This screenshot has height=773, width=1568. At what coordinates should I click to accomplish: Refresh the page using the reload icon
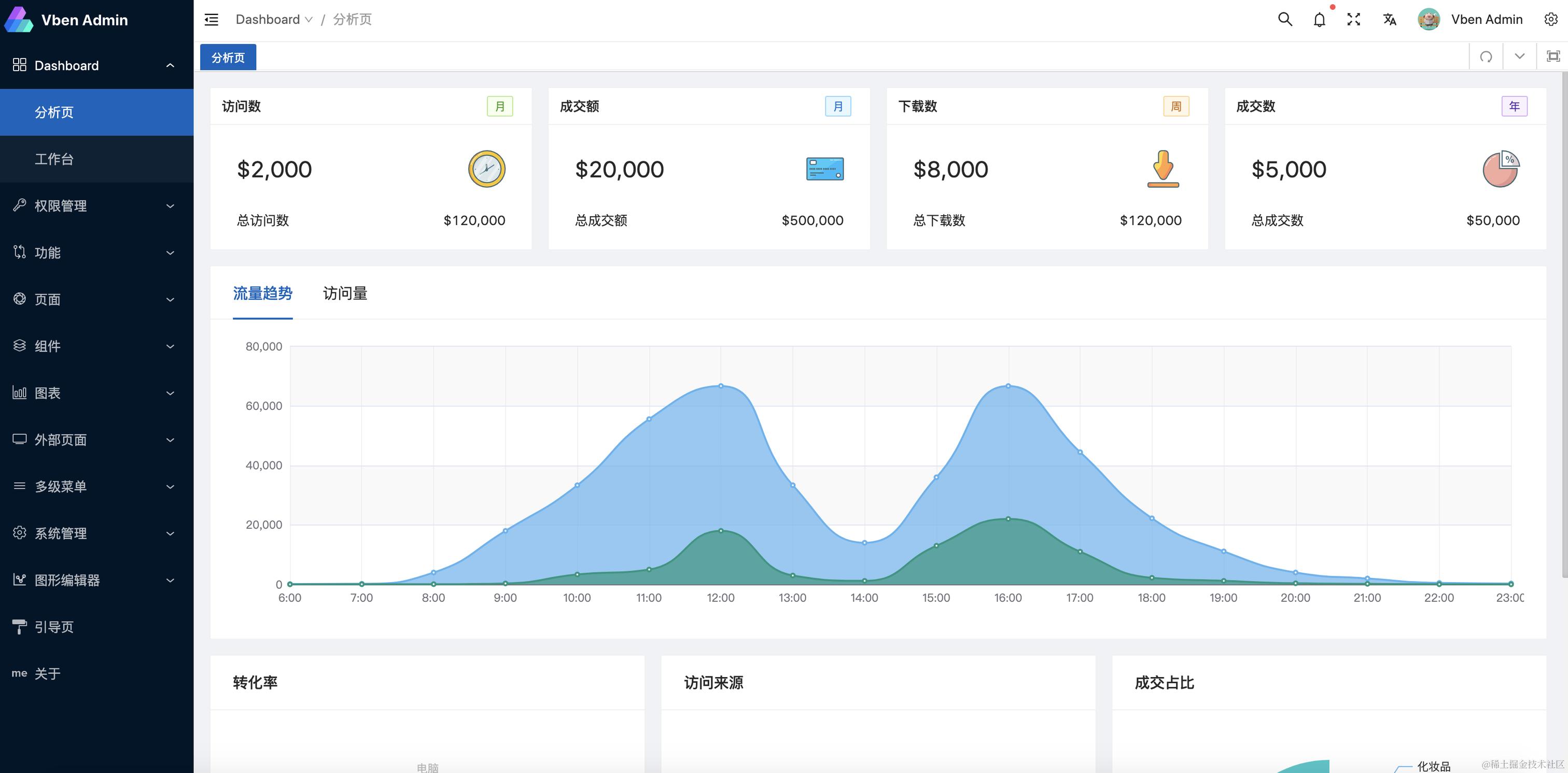point(1487,56)
